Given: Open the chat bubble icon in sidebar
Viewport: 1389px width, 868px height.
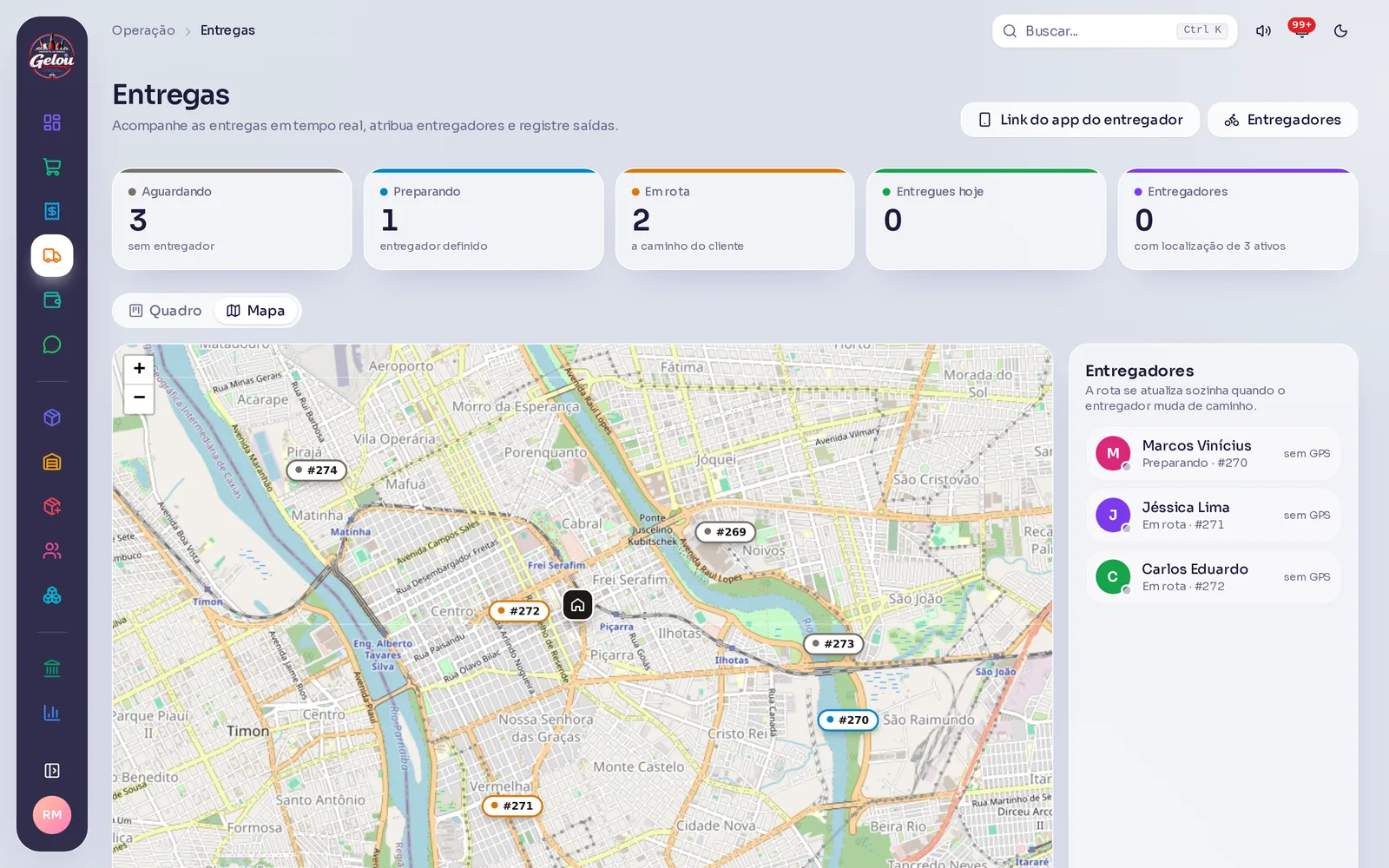Looking at the screenshot, I should tap(52, 345).
